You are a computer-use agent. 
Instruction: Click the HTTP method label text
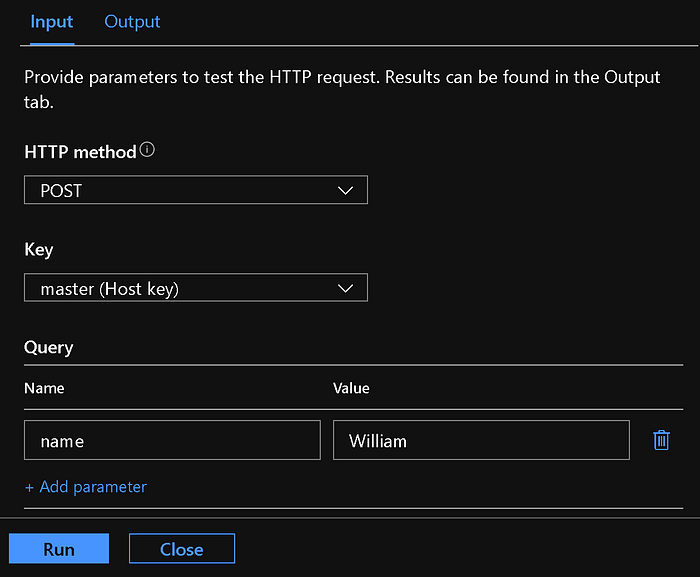click(x=80, y=152)
